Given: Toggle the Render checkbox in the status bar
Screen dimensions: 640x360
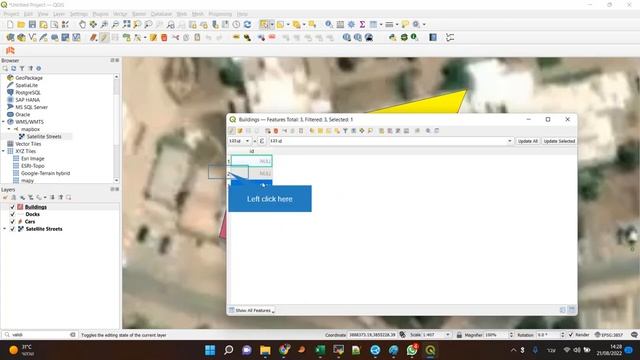Looking at the screenshot, I should pyautogui.click(x=571, y=335).
